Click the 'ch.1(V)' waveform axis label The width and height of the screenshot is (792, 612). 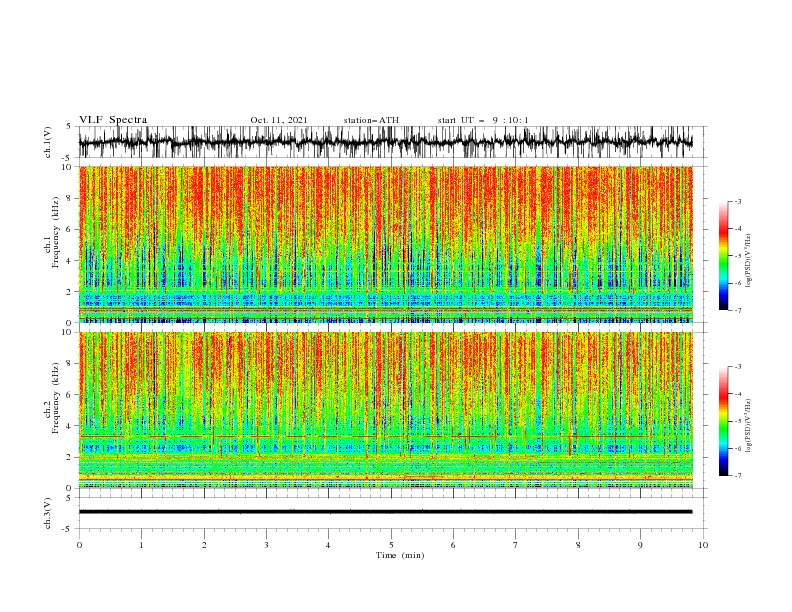48,142
